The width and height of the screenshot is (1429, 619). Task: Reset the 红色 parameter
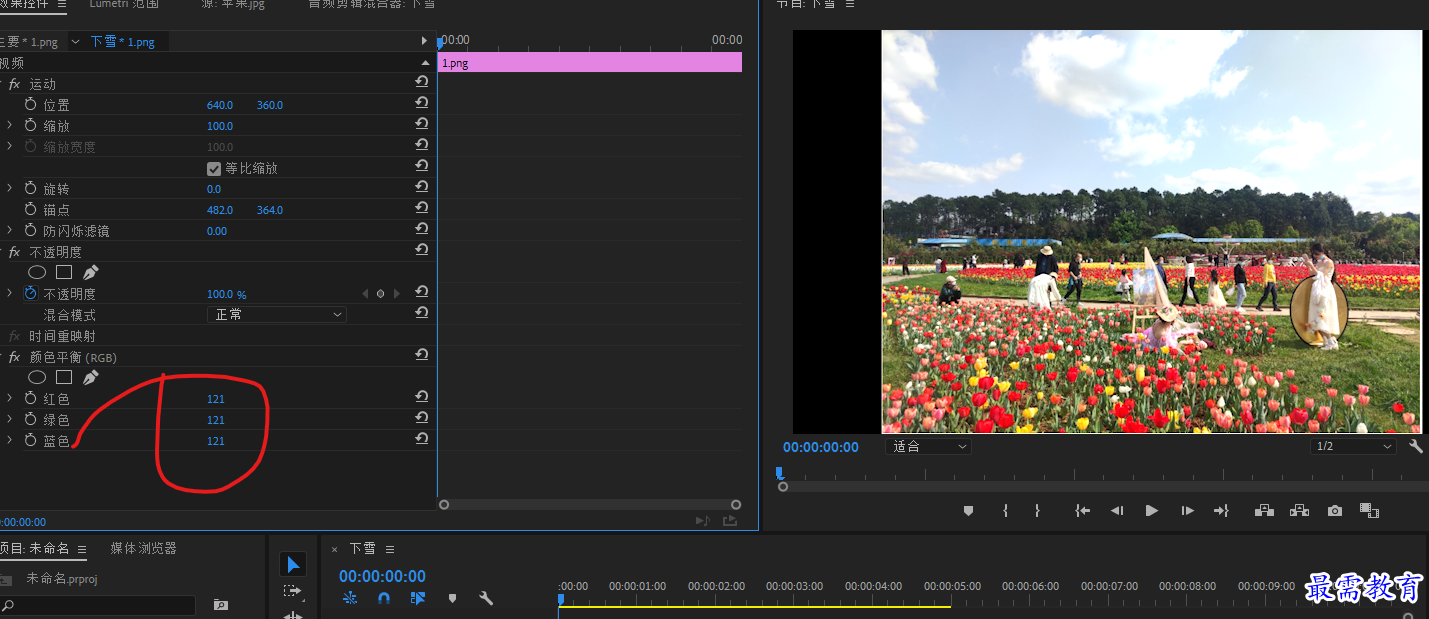tap(422, 397)
